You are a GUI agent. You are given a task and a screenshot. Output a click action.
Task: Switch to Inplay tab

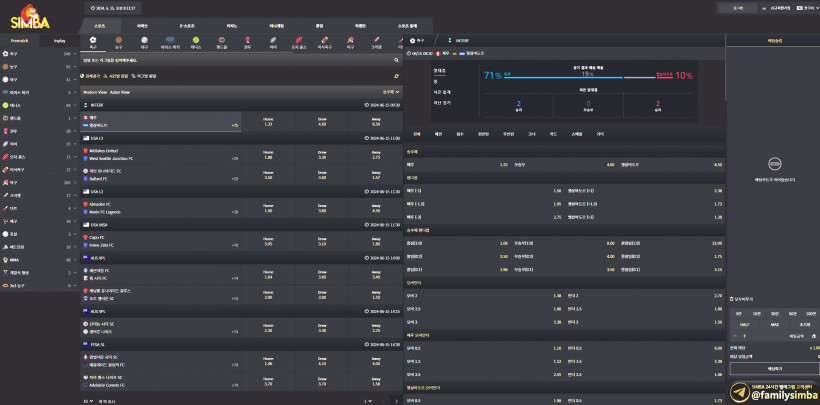click(x=60, y=41)
